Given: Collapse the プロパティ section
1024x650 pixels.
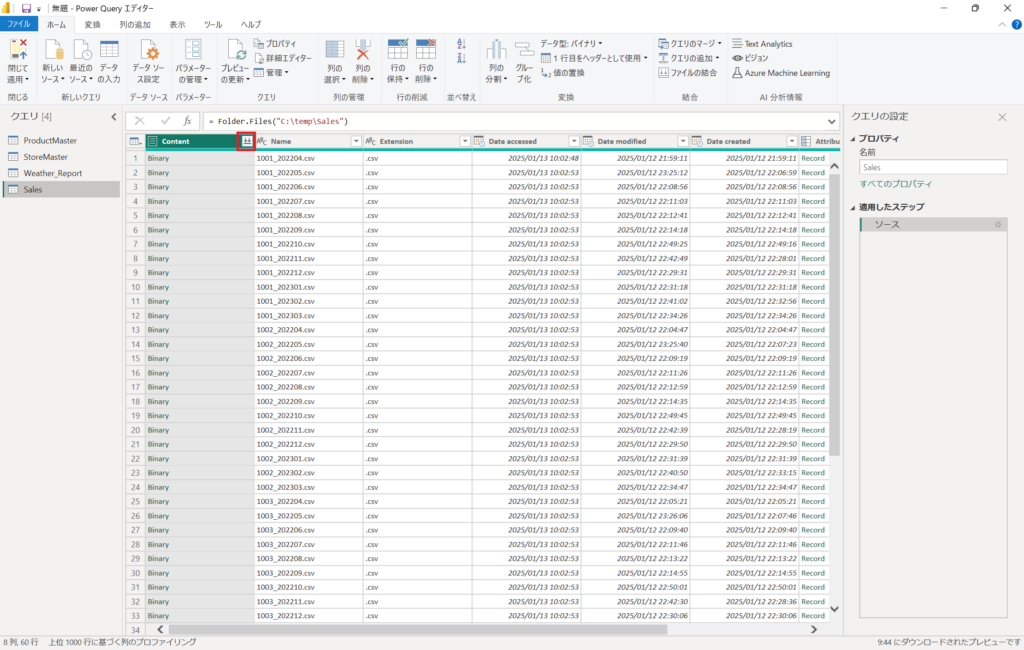Looking at the screenshot, I should (x=853, y=138).
